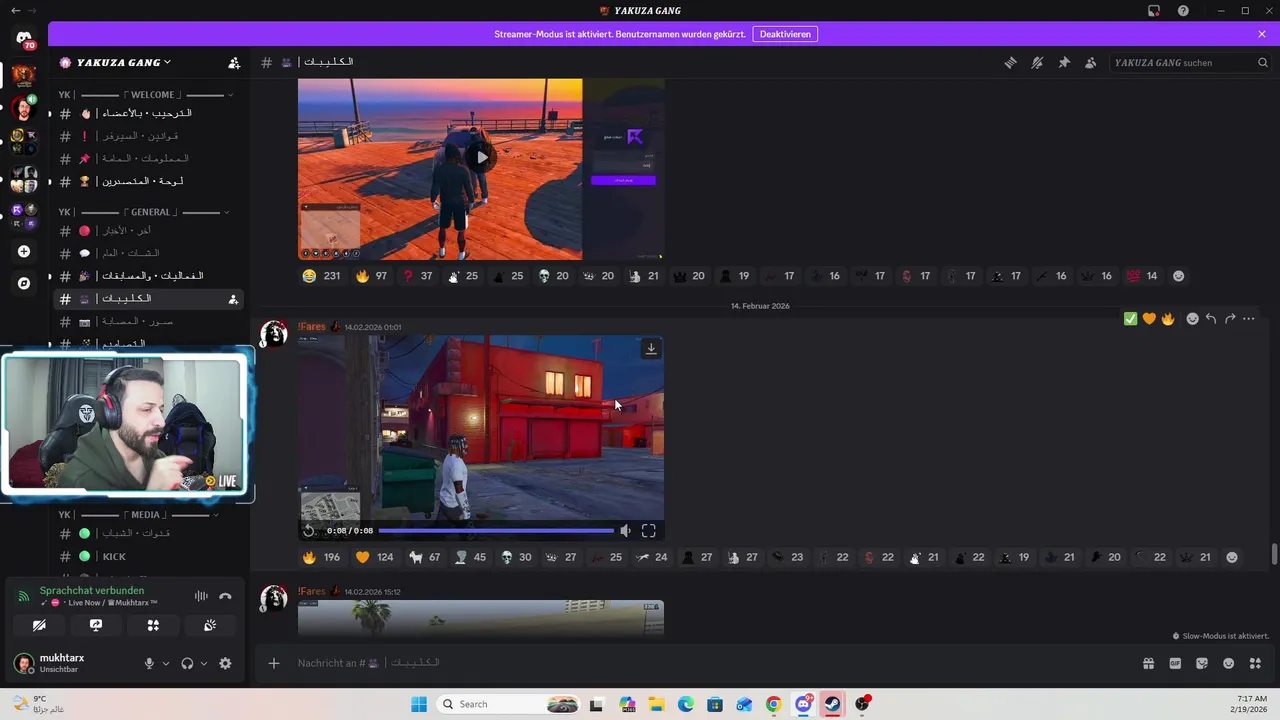Share your screen button in voice panel

pos(96,625)
